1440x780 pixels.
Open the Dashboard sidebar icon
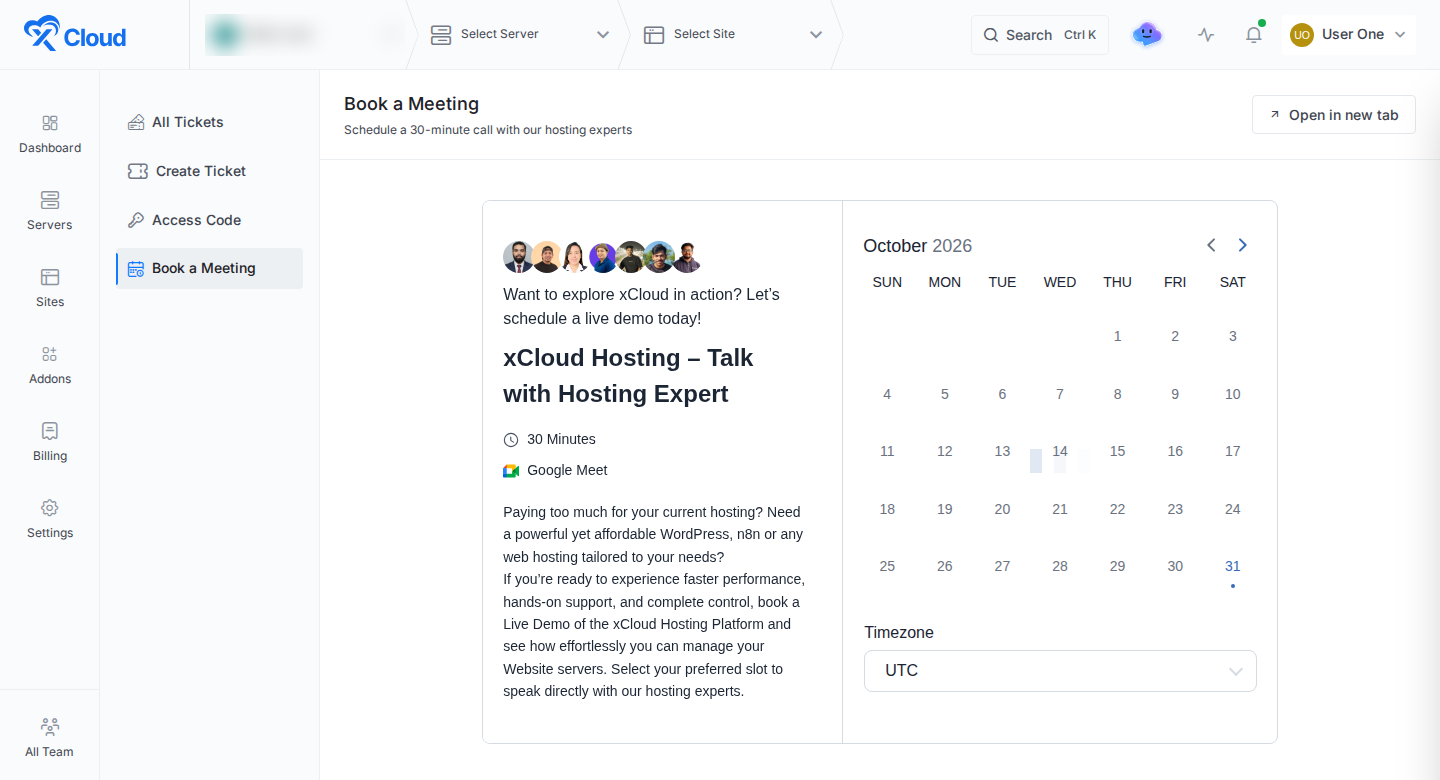(50, 123)
